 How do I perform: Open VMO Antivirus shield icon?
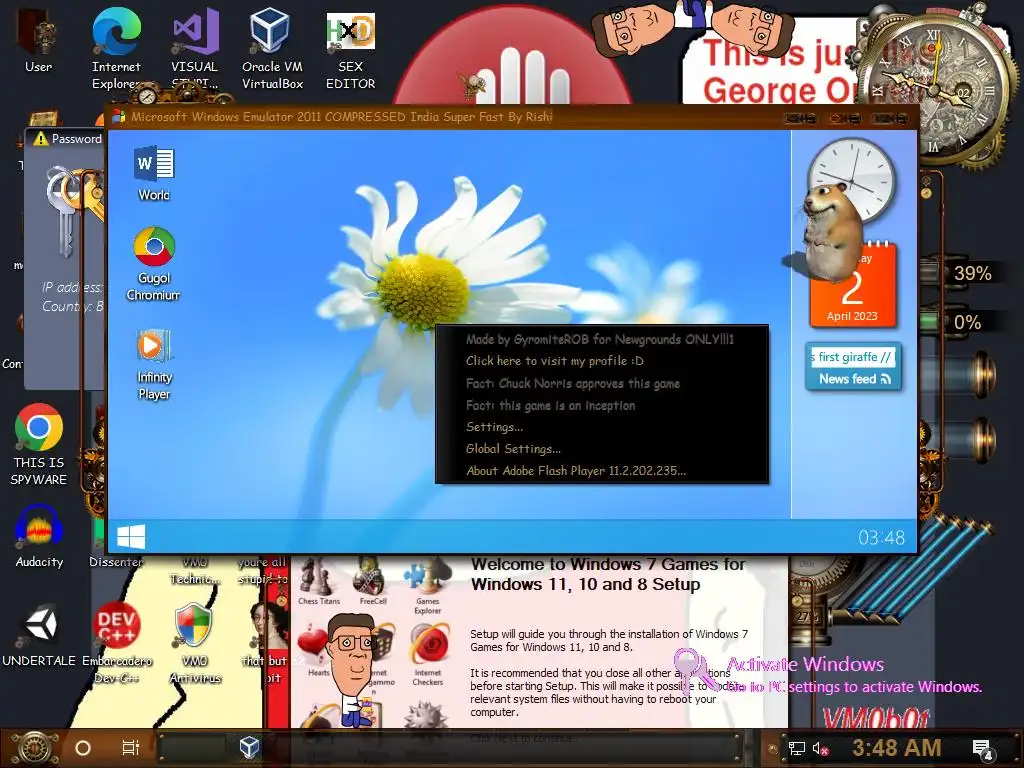point(195,643)
